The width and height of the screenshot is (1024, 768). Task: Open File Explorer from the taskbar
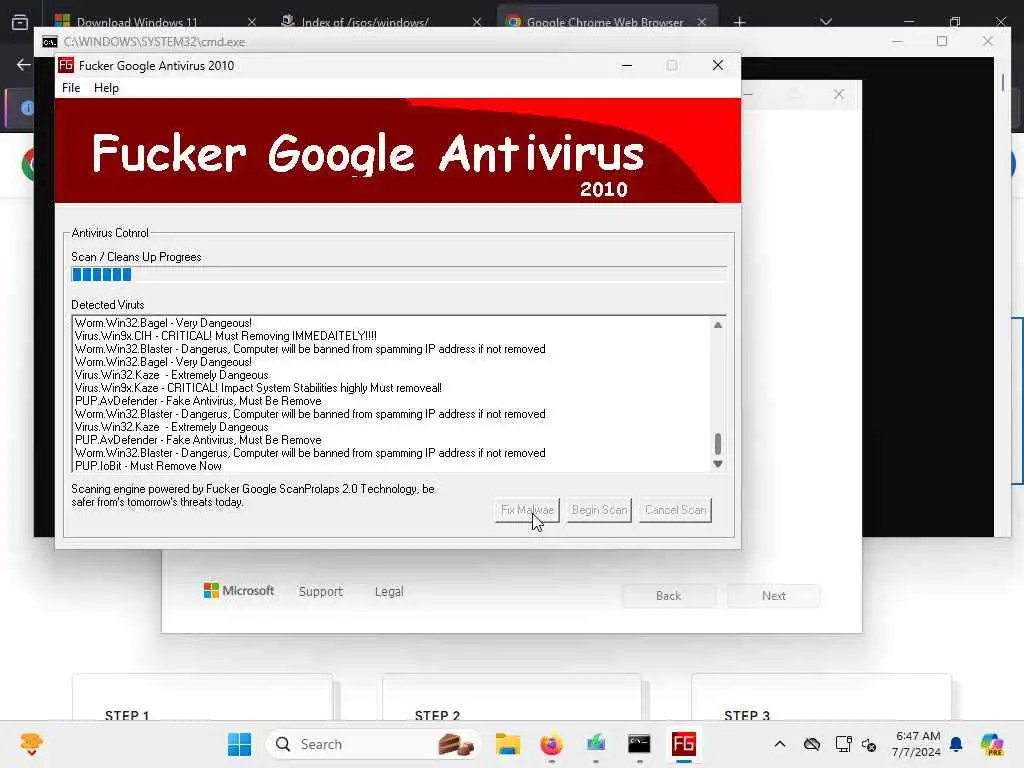point(507,744)
